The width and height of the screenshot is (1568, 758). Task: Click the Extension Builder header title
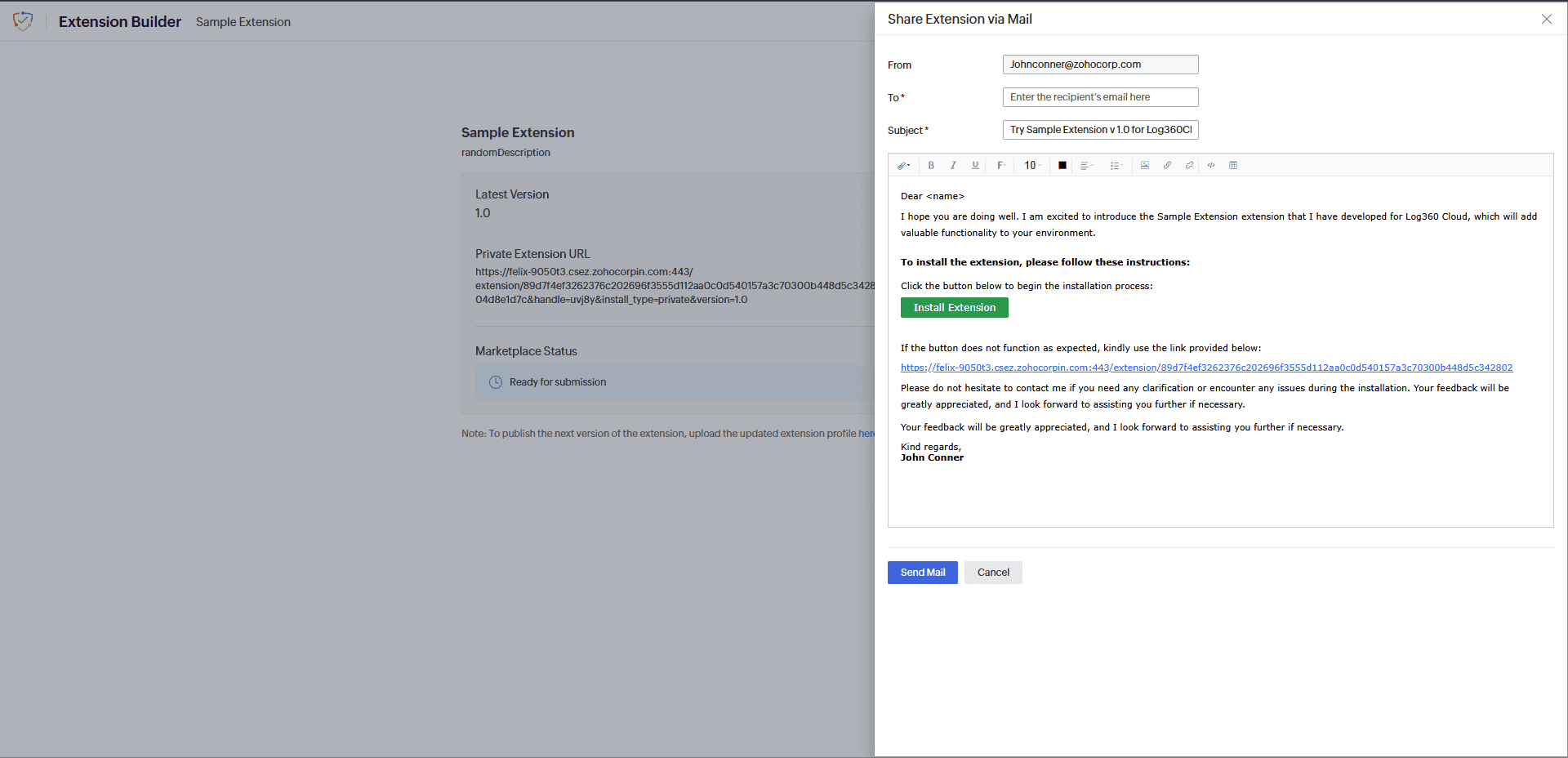tap(119, 21)
